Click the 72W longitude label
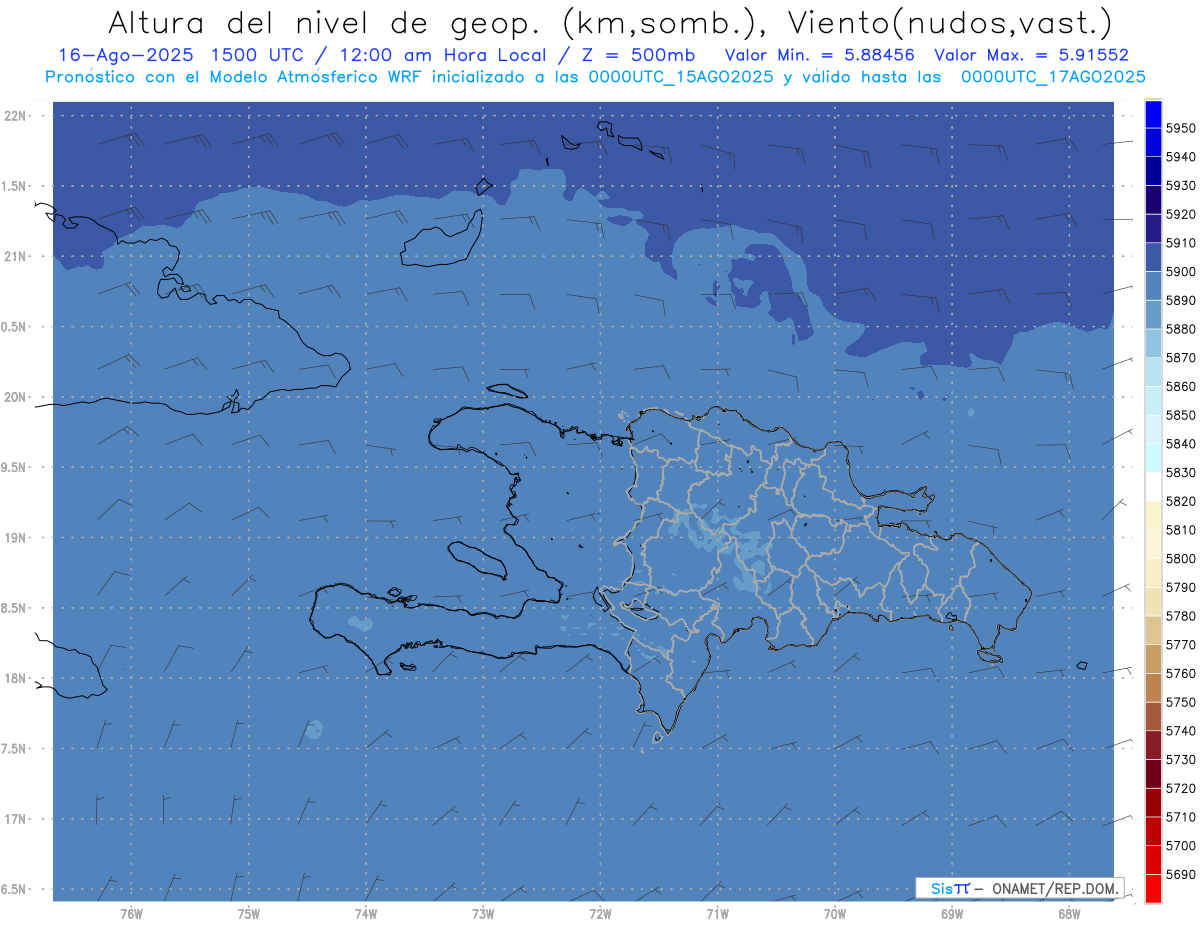This screenshot has height=927, width=1200. (600, 913)
